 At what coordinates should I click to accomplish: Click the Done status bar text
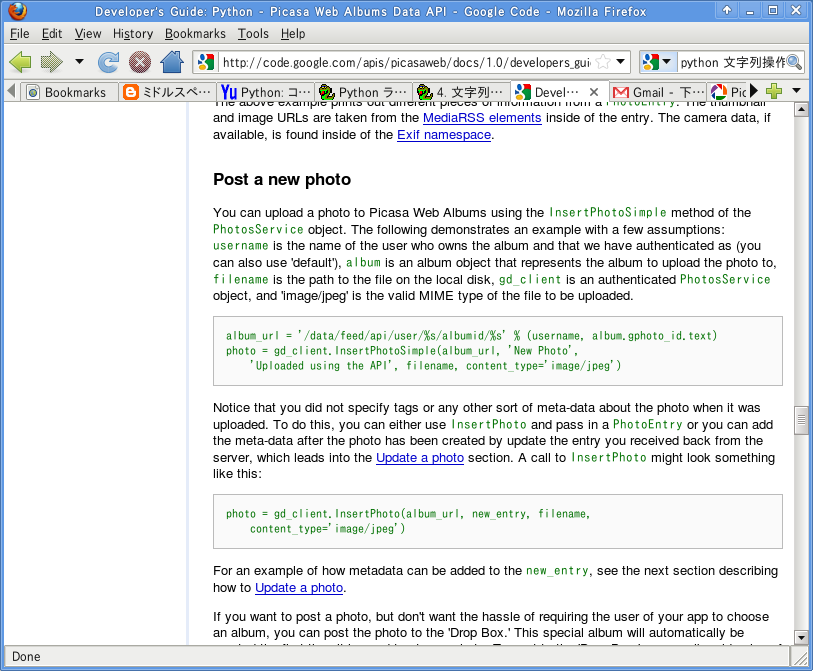26,656
